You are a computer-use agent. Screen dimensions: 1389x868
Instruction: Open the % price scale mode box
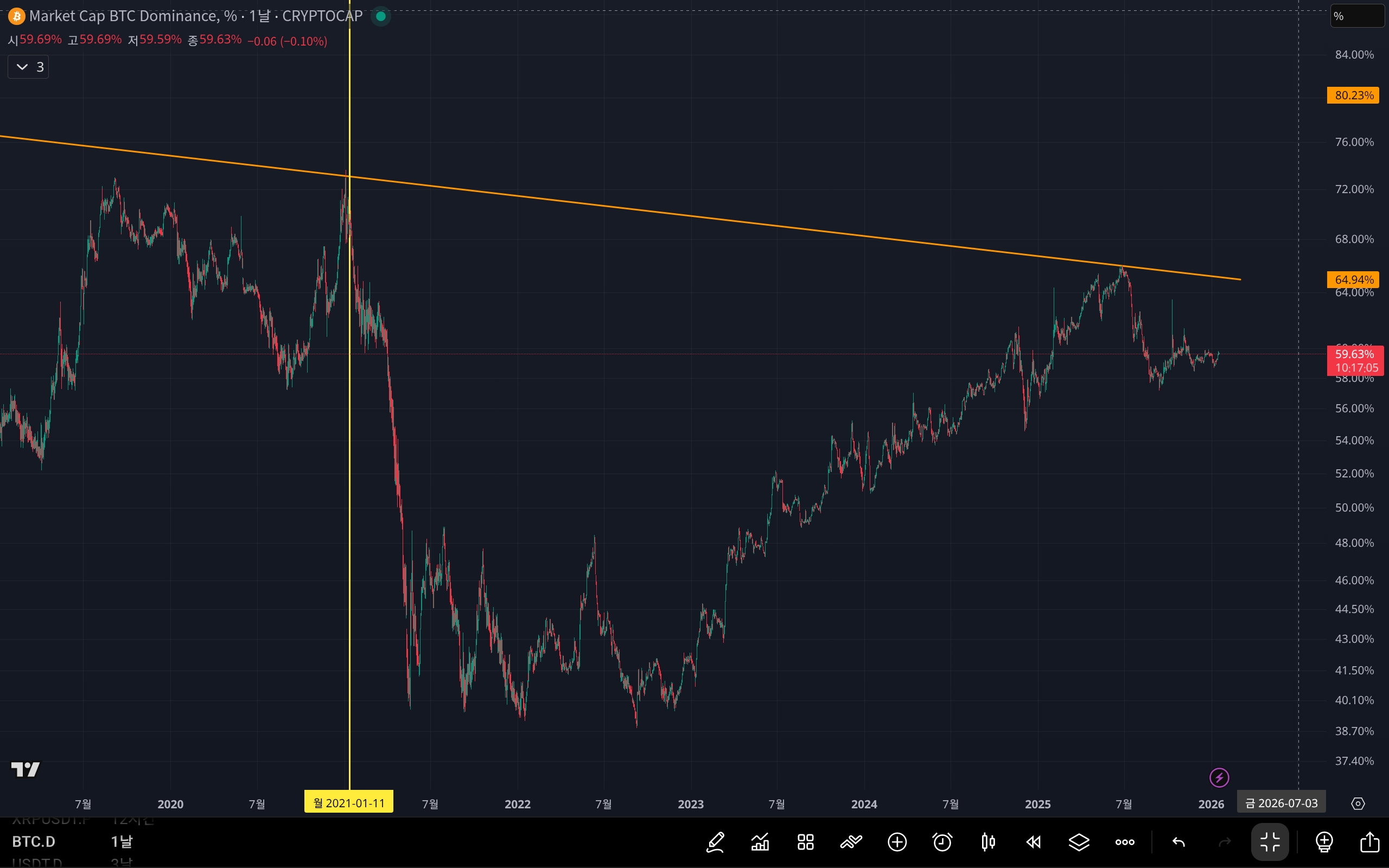coord(1358,16)
